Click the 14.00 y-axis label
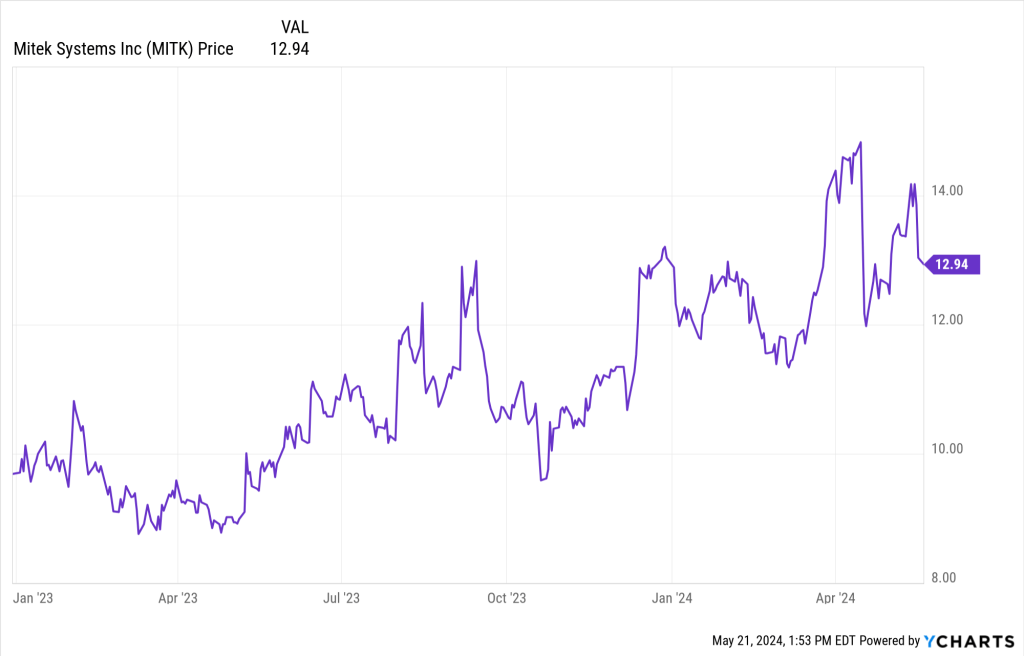 coord(946,191)
